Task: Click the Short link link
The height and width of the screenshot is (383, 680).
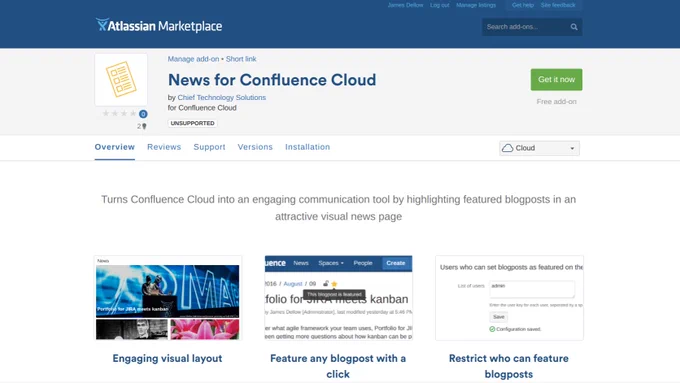Action: pos(241,59)
